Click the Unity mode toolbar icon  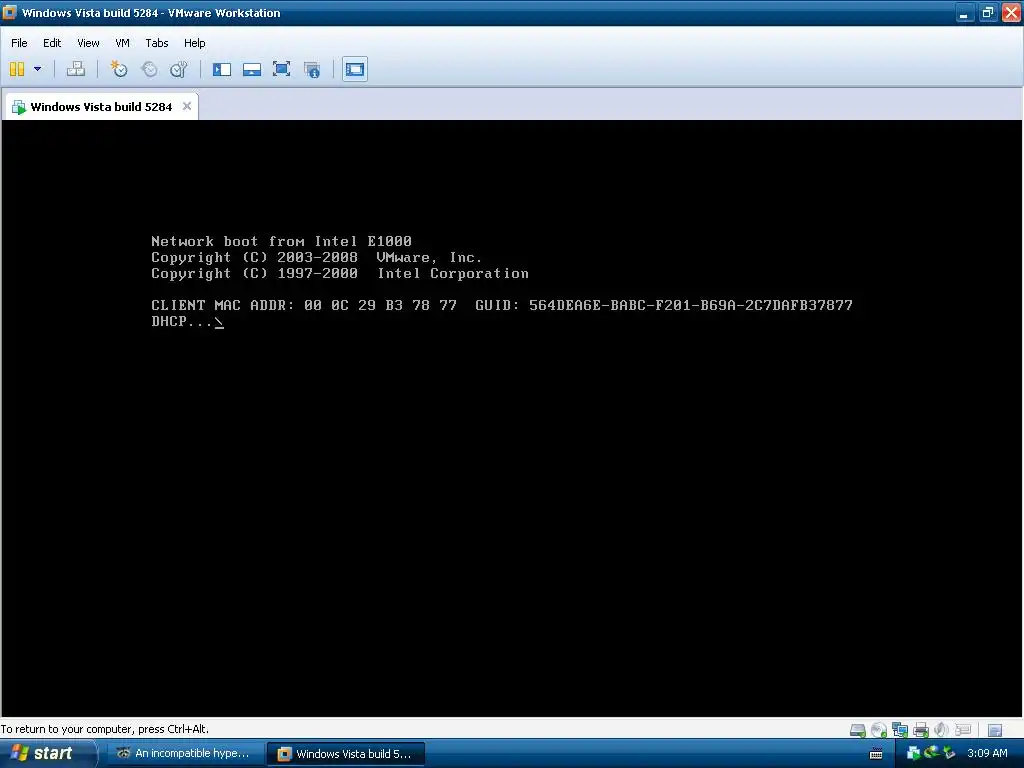click(312, 69)
